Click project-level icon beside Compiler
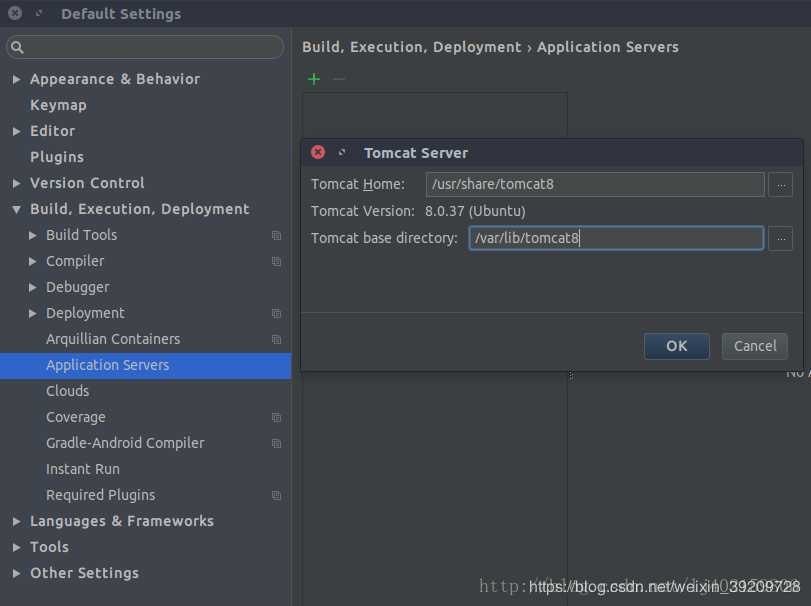The height and width of the screenshot is (606, 811). click(x=277, y=262)
